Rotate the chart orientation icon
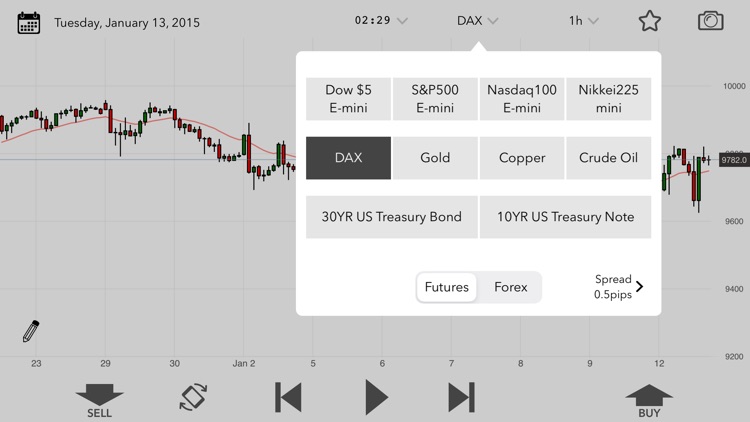 tap(193, 397)
